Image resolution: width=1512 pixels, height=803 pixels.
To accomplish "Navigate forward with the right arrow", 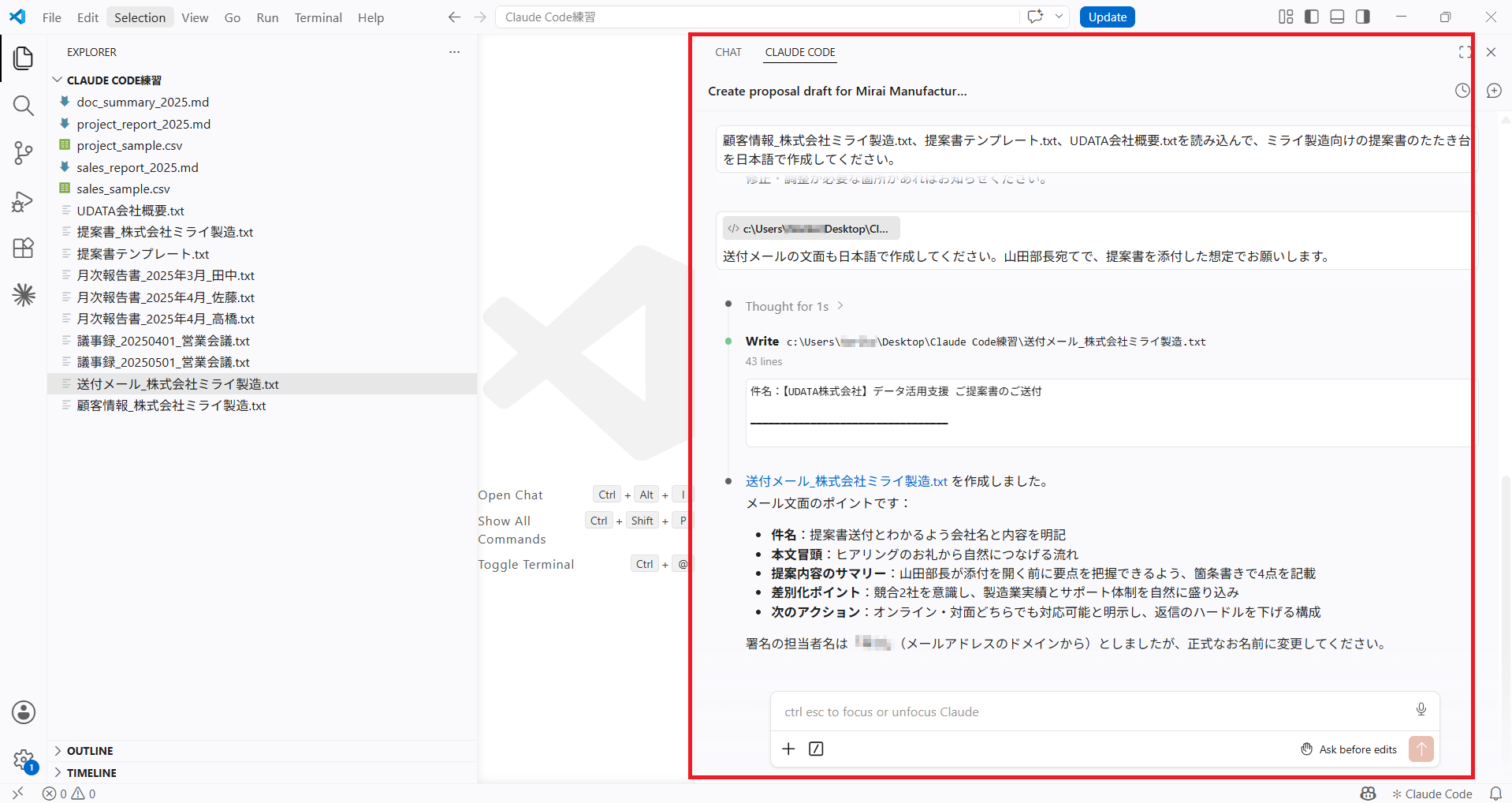I will point(480,17).
